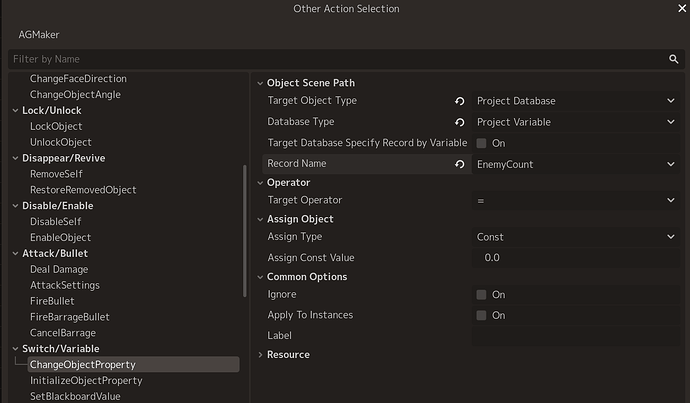Collapse the Attack/Bullet category

pos(15,253)
